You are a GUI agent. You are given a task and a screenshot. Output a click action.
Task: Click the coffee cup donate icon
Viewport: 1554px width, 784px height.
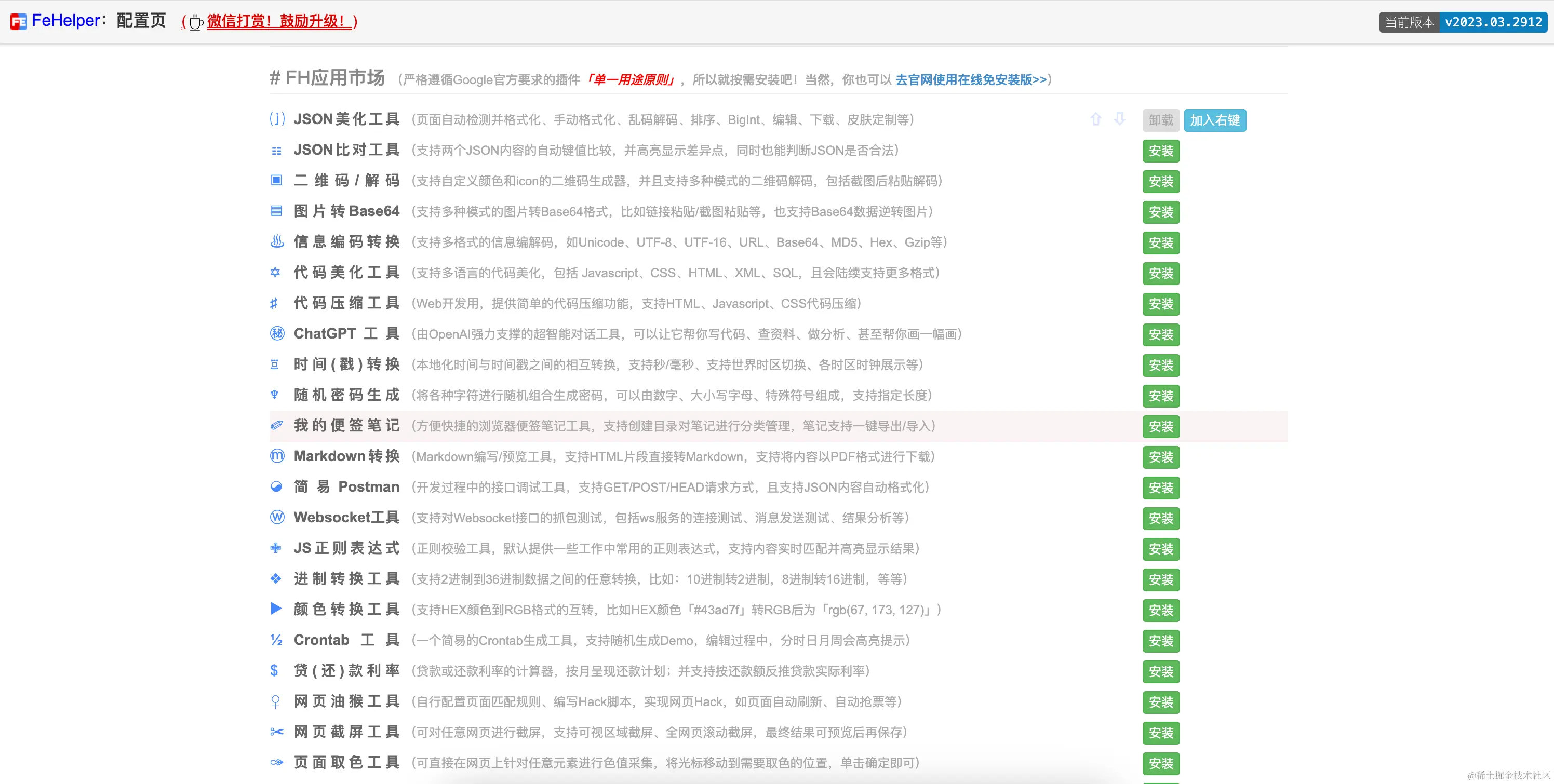point(195,22)
